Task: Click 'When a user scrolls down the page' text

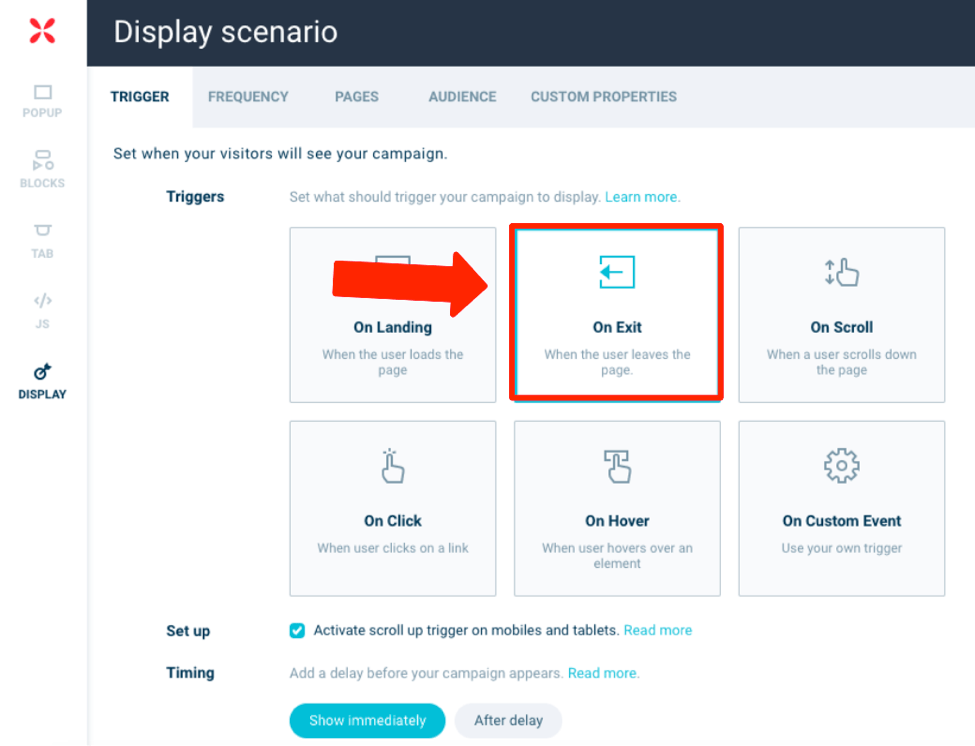Action: coord(841,362)
